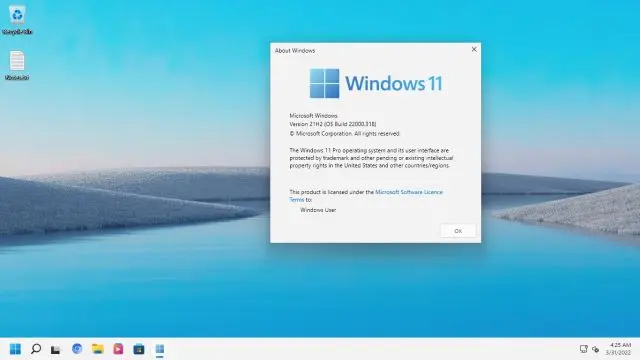Close the About Windows dialog
This screenshot has height=360, width=640.
coord(474,49)
